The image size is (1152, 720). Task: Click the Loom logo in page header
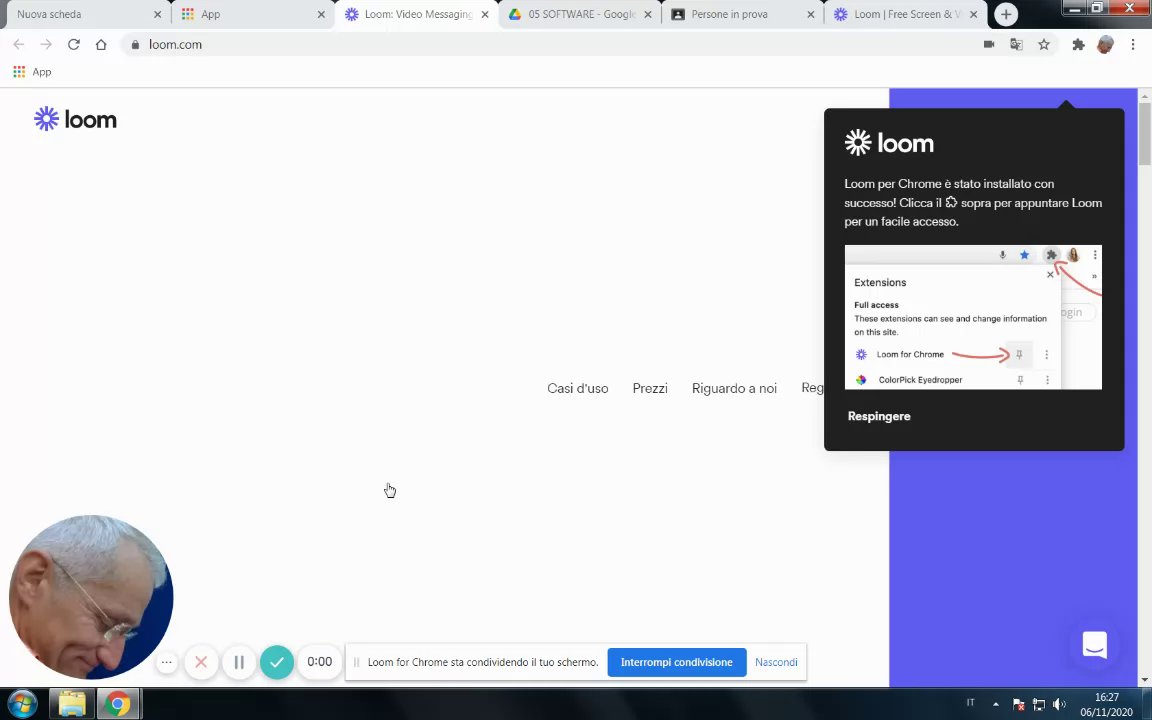pos(75,119)
